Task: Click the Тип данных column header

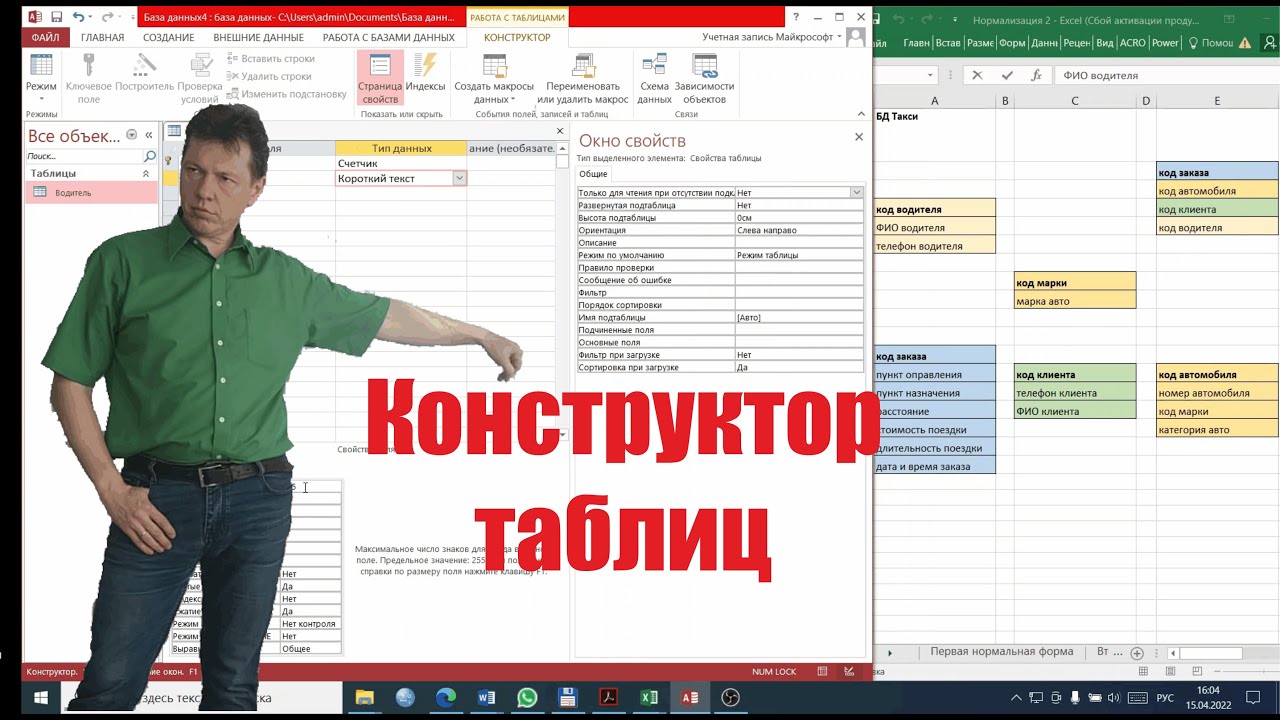Action: [401, 148]
